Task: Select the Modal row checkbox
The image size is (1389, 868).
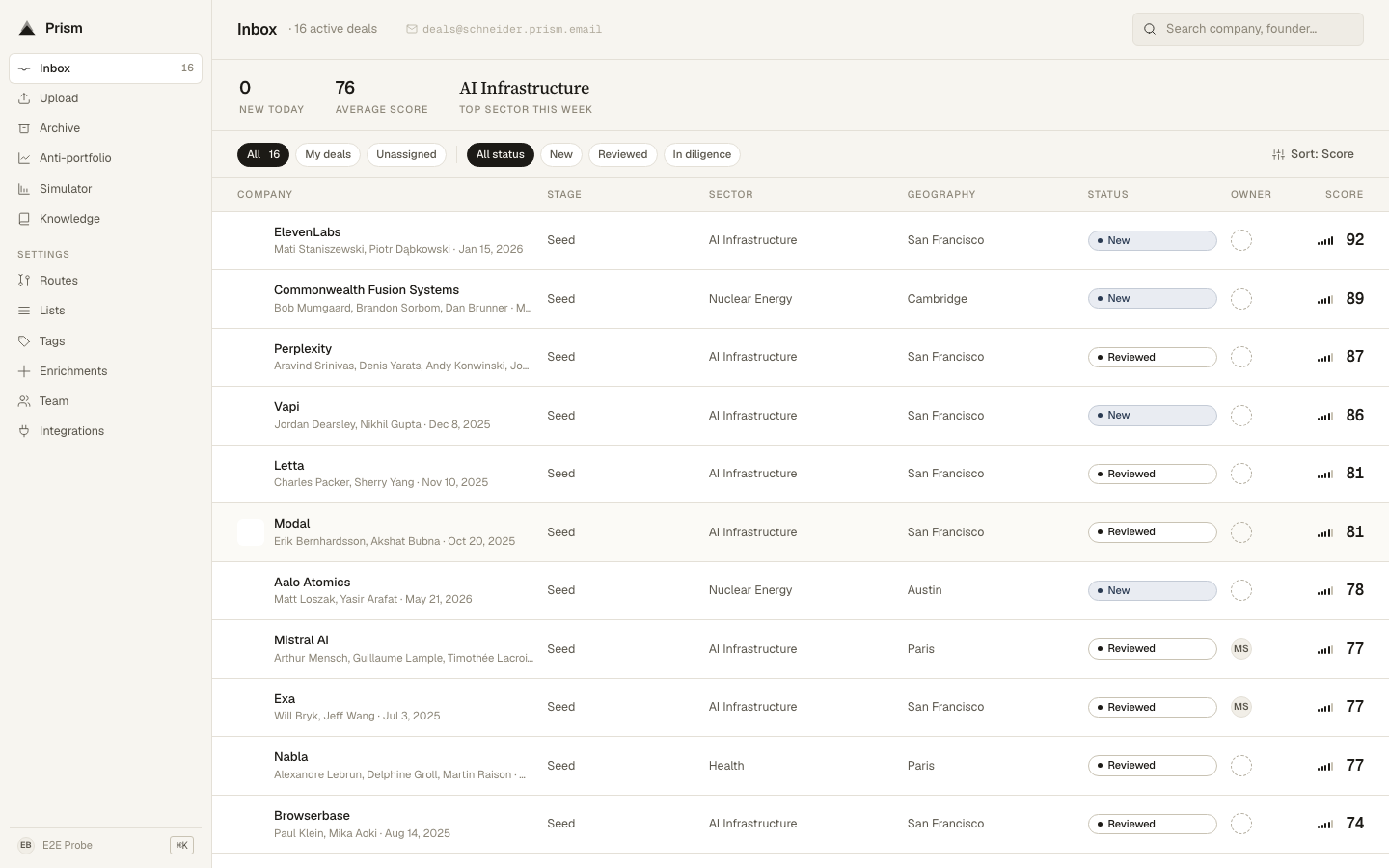Action: tap(251, 532)
